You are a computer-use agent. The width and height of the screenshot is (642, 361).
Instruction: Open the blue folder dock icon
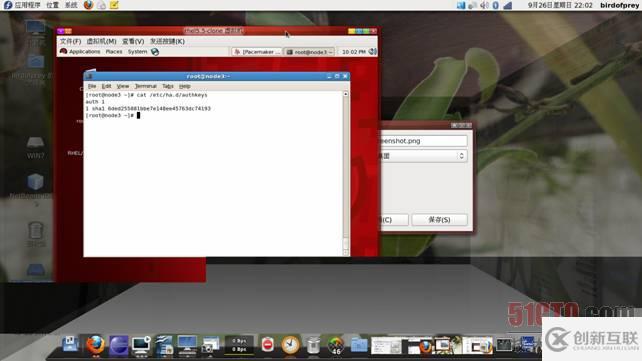tap(359, 345)
